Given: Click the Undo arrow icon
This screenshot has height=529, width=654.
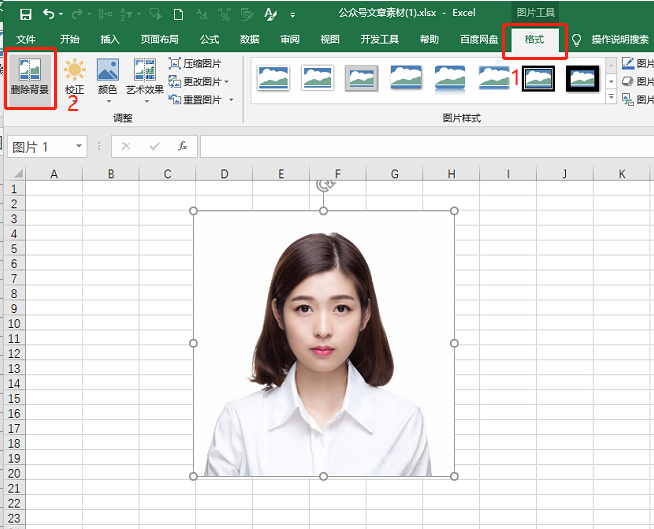Looking at the screenshot, I should click(48, 14).
